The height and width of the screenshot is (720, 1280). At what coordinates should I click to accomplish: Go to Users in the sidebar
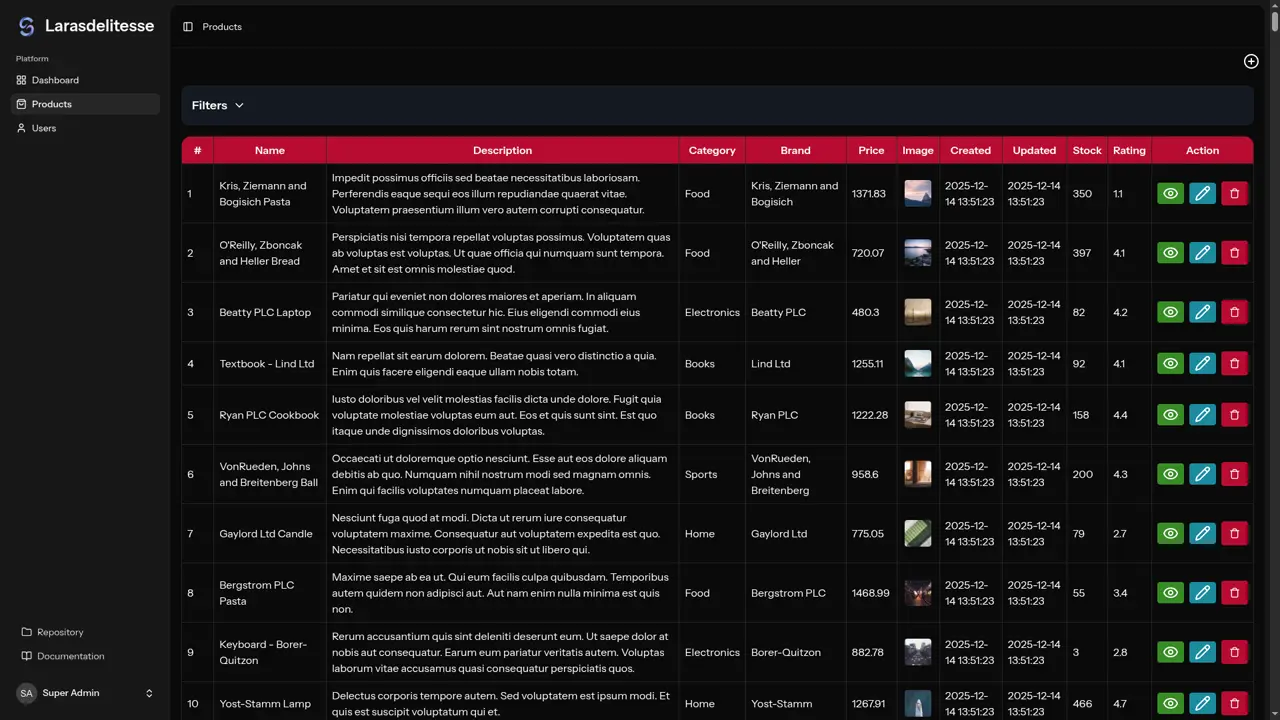pos(44,128)
